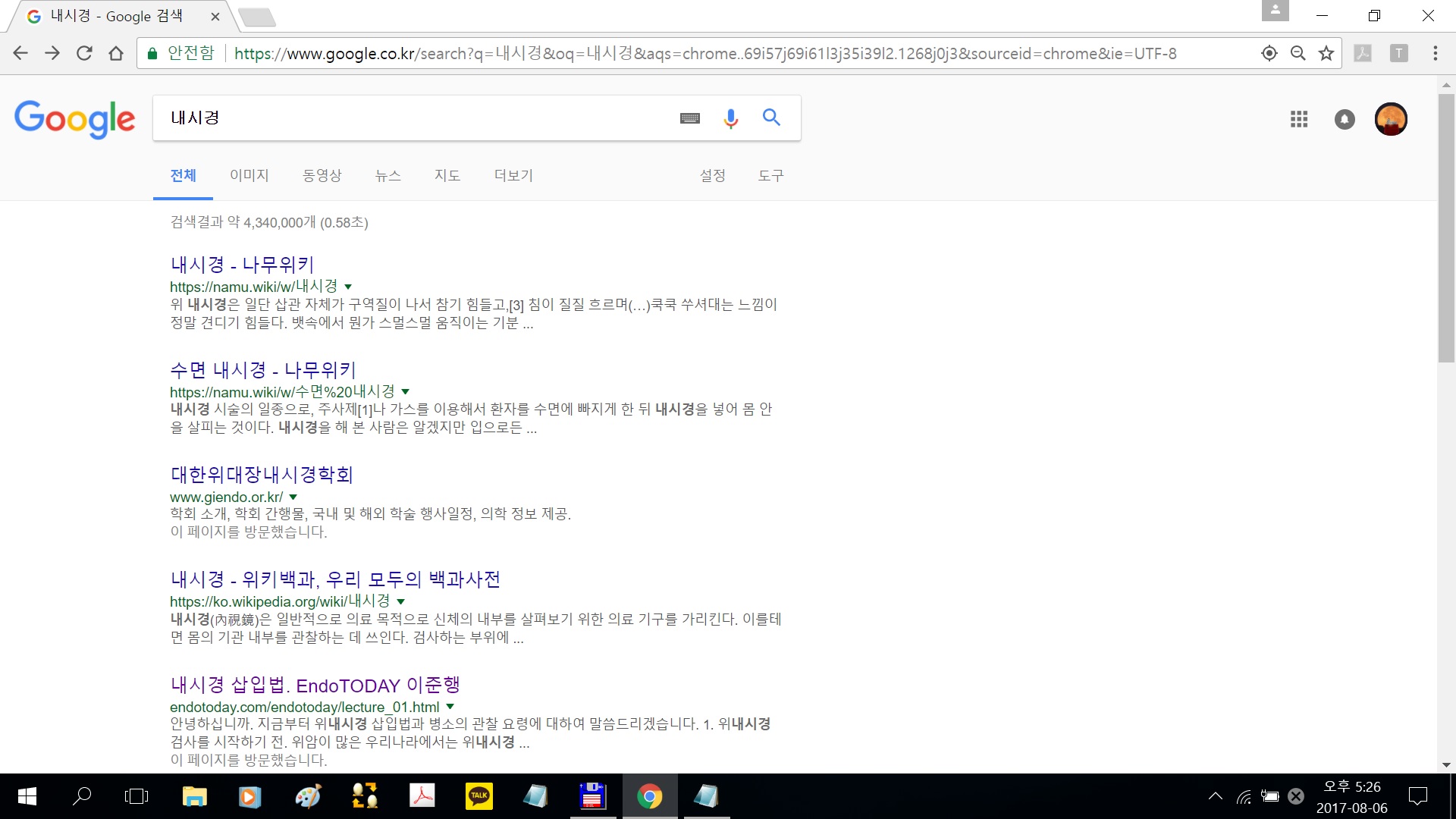Switch to the 동영상 tab
The image size is (1456, 819).
322,176
